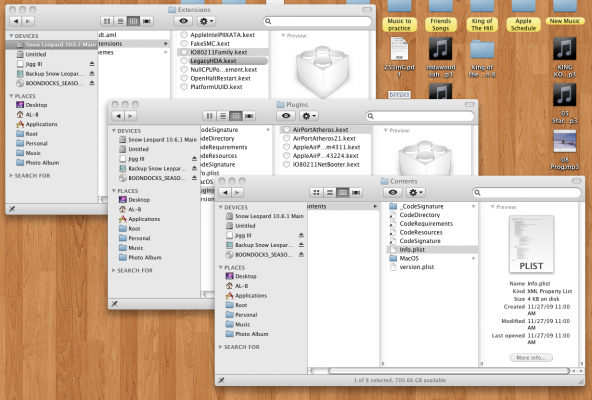The image size is (592, 400).
Task: Click Back arrow in PlugIns window
Action: (x=119, y=116)
